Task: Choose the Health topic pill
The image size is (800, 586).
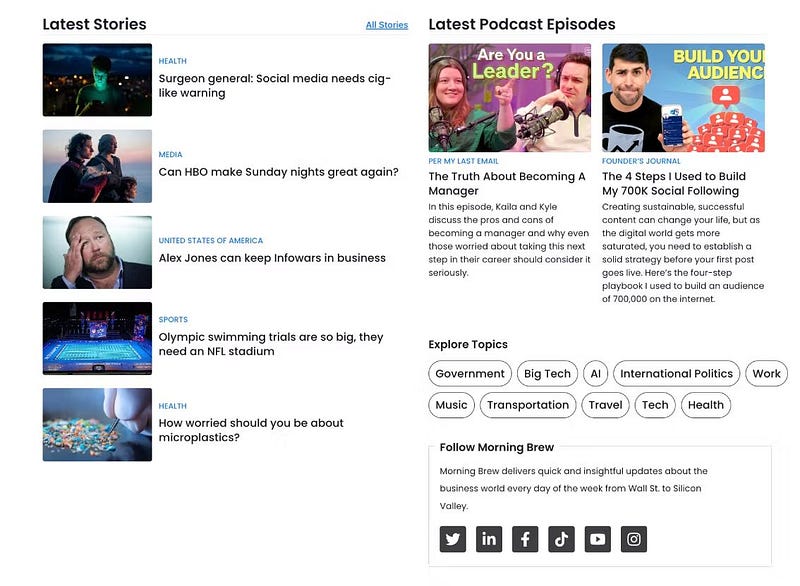Action: pos(706,405)
